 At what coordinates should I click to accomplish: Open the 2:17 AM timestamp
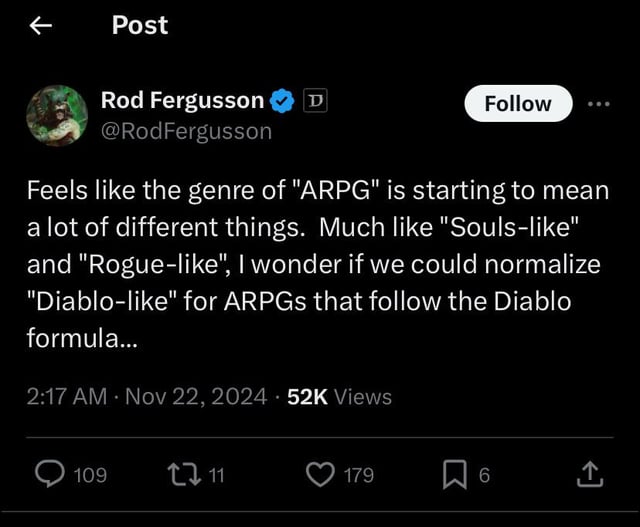[x=67, y=396]
